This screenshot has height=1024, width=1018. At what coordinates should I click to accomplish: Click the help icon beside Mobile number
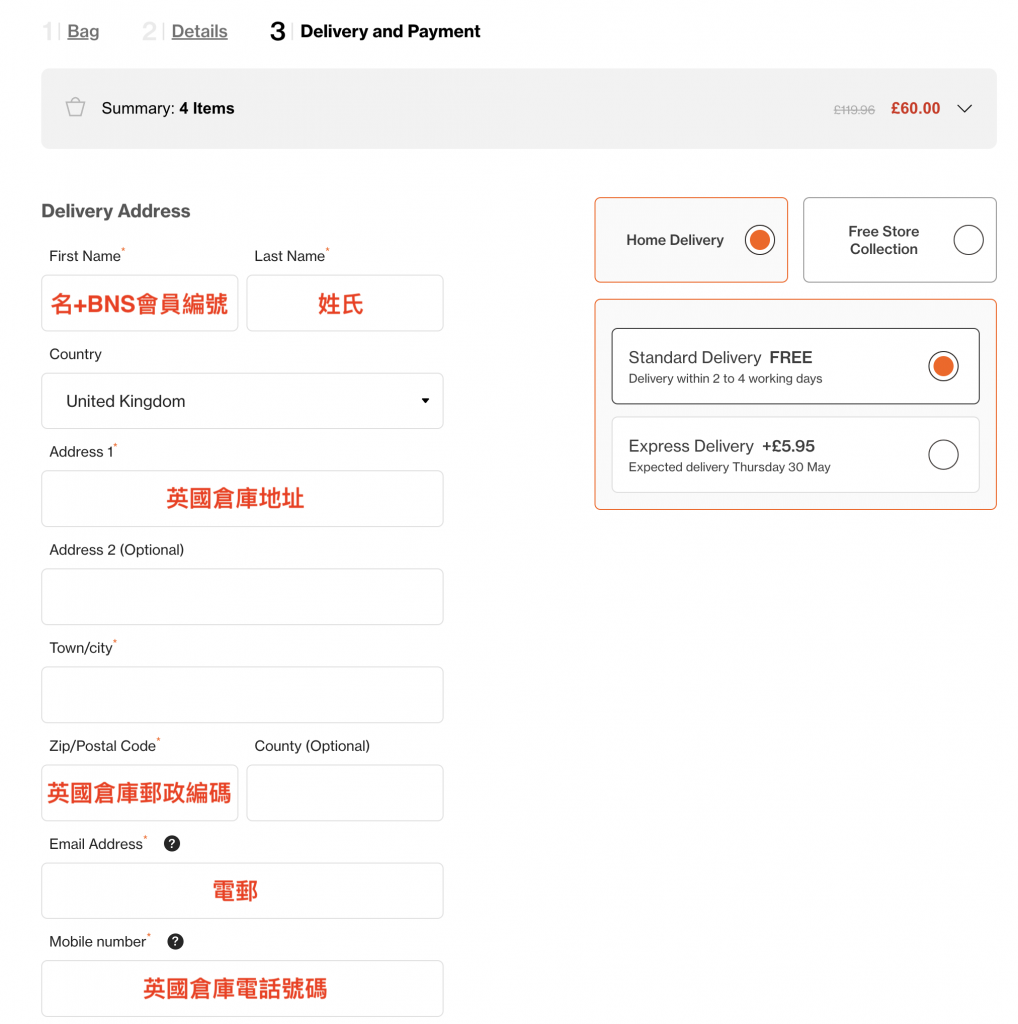coord(175,942)
